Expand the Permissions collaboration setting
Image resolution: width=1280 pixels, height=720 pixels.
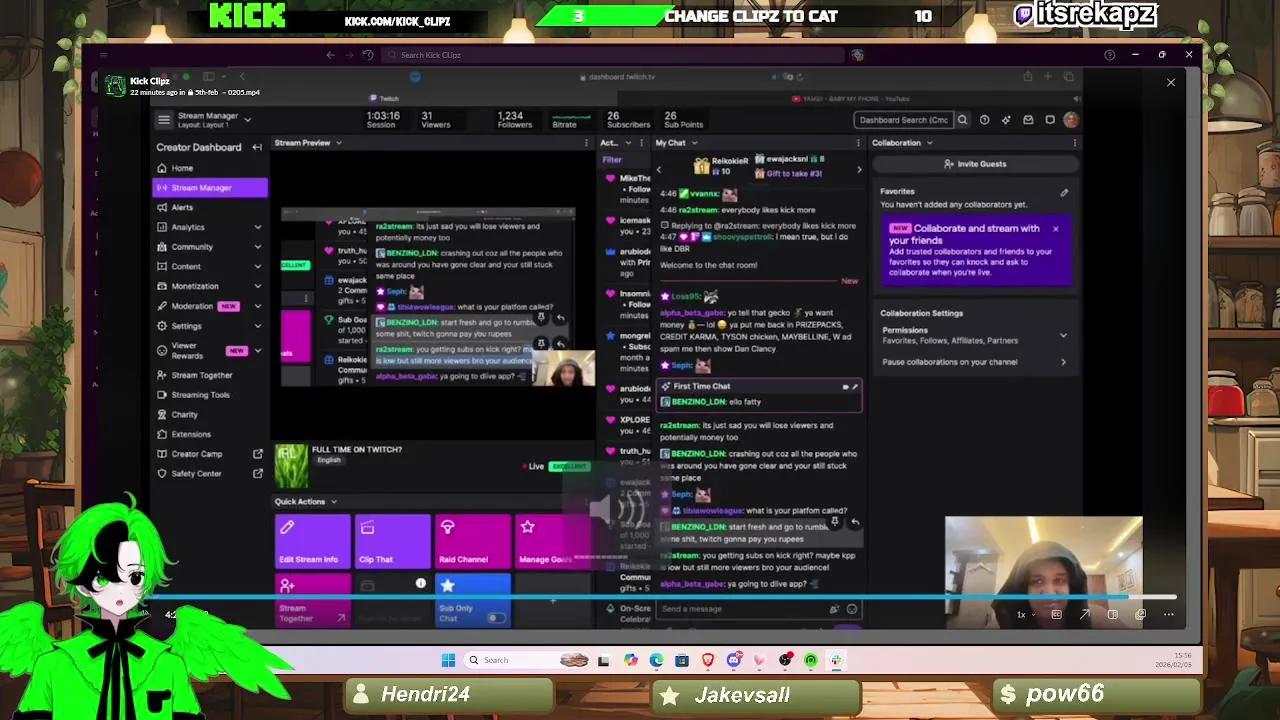point(1063,335)
